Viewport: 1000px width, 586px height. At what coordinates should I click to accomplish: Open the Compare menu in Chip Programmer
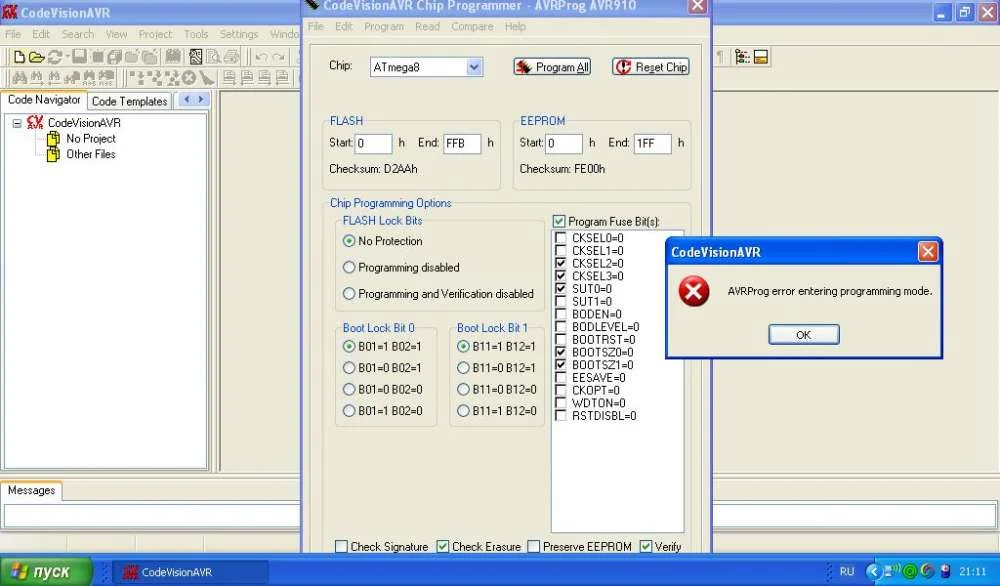[472, 27]
